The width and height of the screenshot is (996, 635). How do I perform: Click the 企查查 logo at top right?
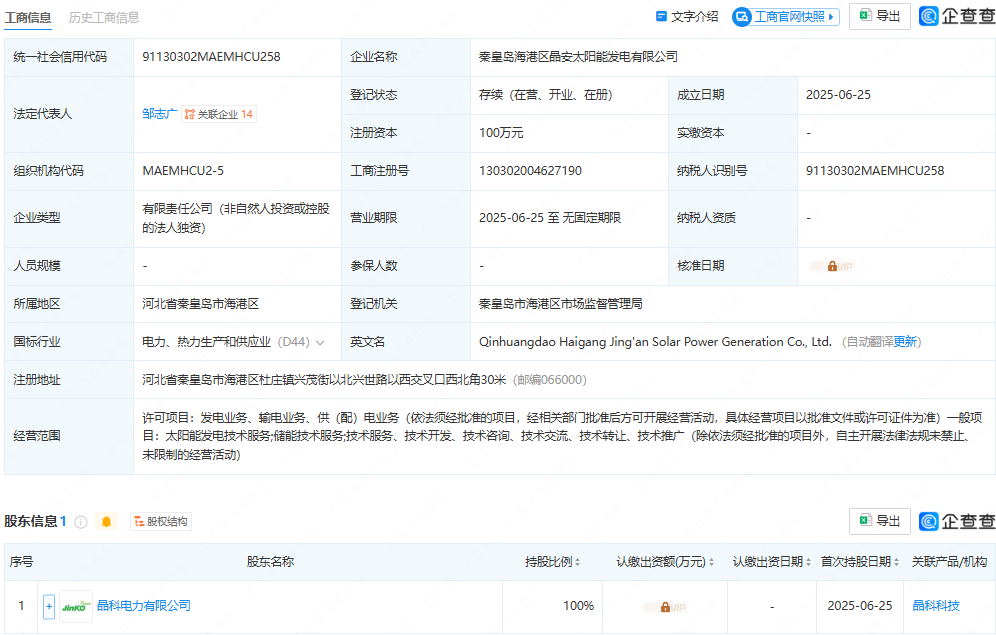[954, 15]
